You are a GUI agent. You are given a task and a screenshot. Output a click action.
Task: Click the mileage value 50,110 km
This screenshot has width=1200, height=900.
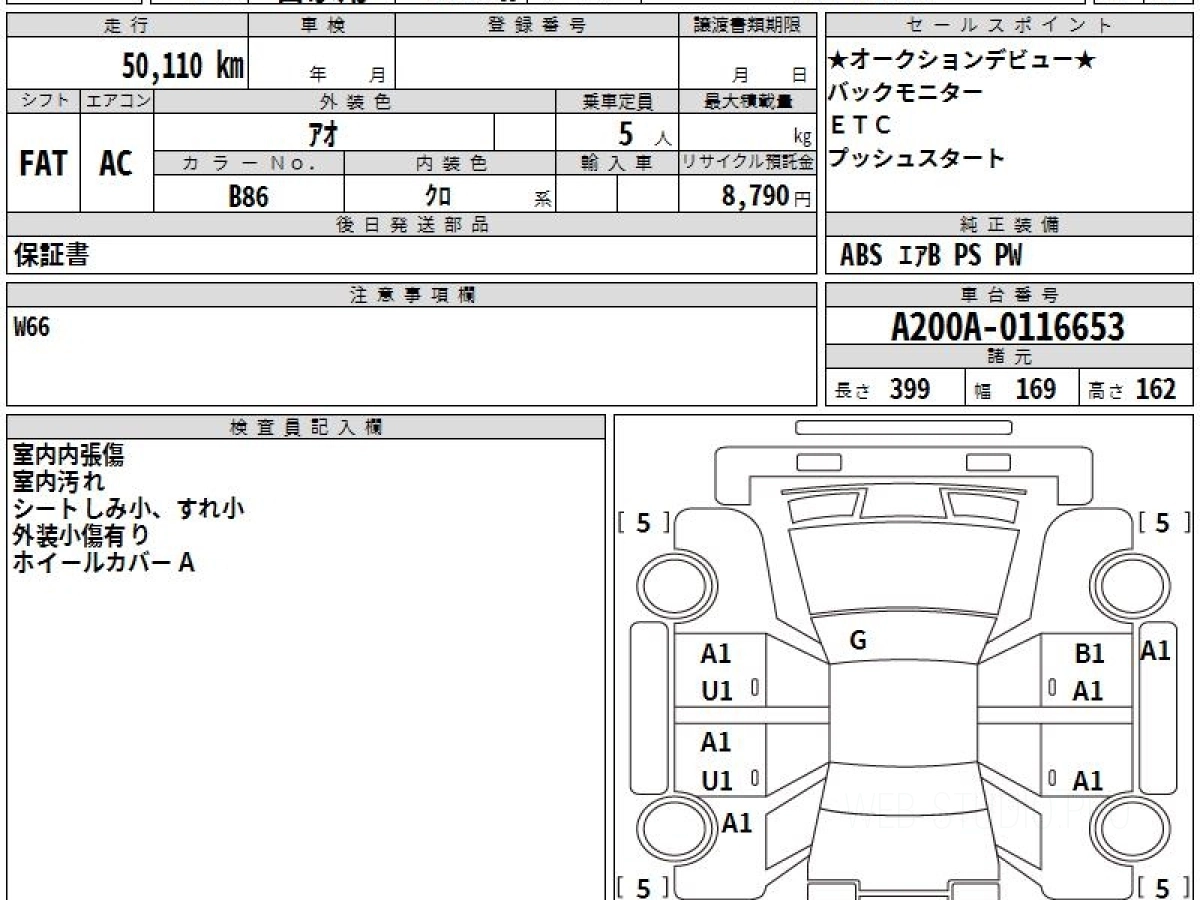183,66
